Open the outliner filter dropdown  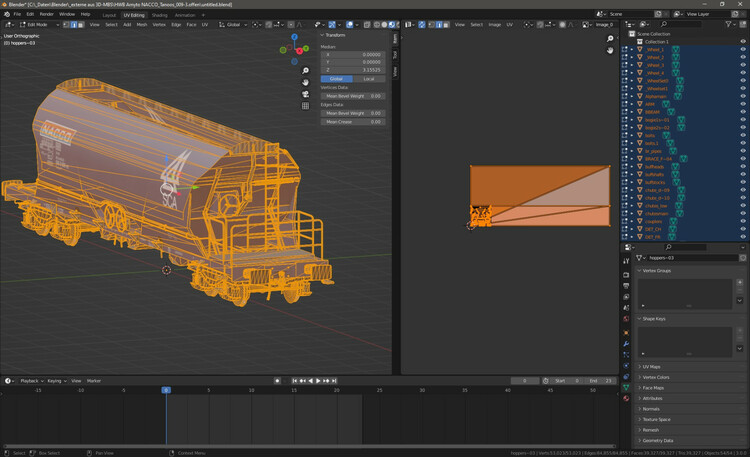730,24
